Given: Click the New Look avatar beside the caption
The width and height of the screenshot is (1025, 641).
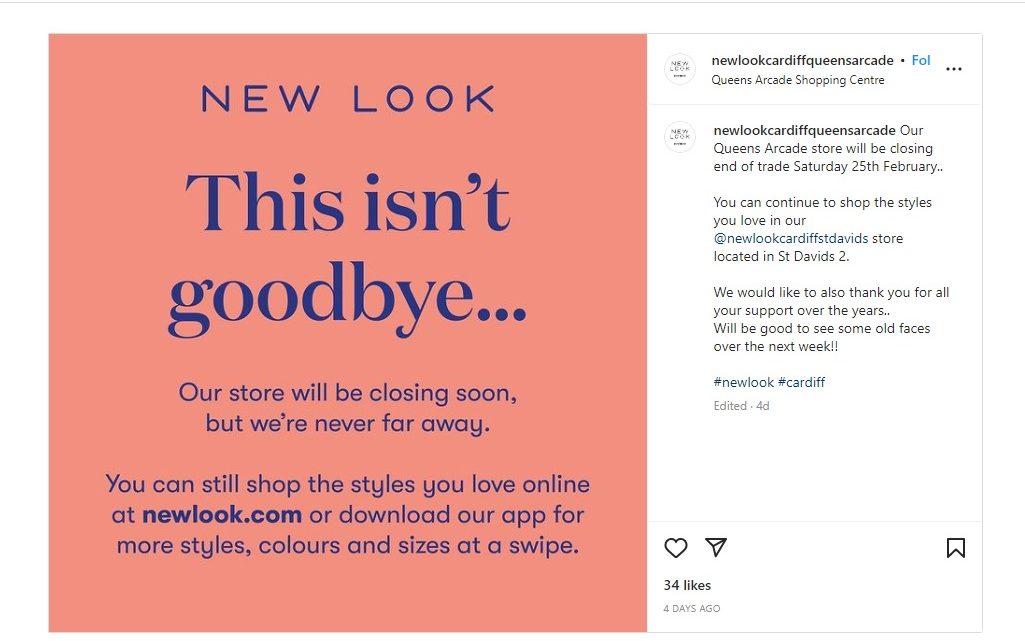Looking at the screenshot, I should point(680,137).
